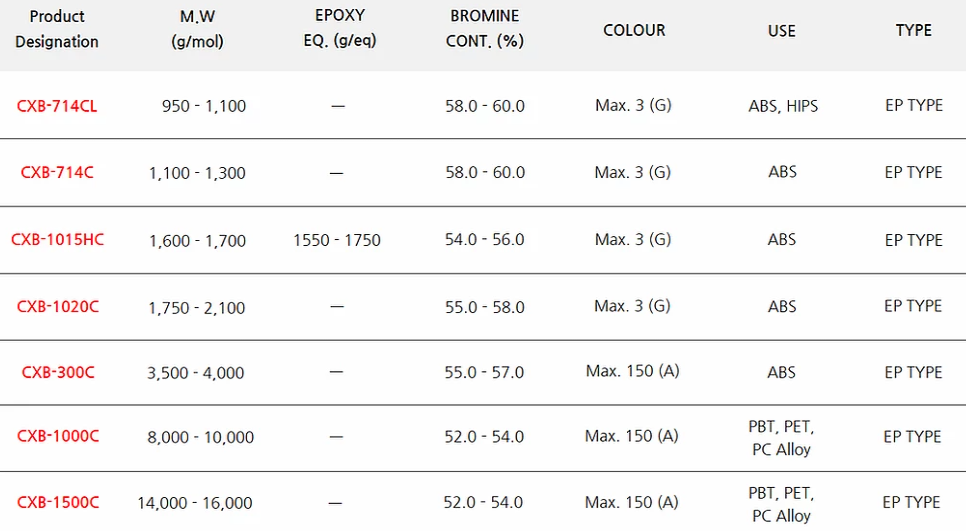Select the Product Designation column header
This screenshot has height=531, width=966.
coord(57,29)
